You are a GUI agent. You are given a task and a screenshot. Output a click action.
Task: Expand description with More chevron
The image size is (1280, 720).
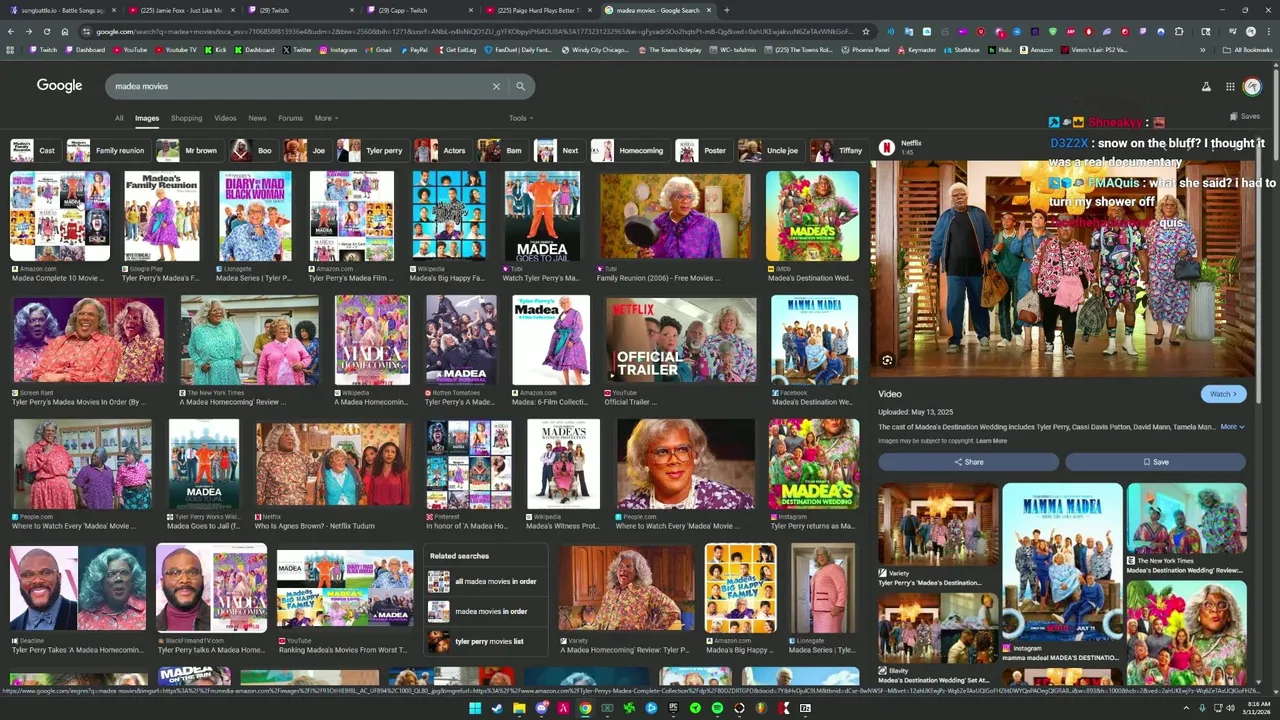coord(1232,427)
